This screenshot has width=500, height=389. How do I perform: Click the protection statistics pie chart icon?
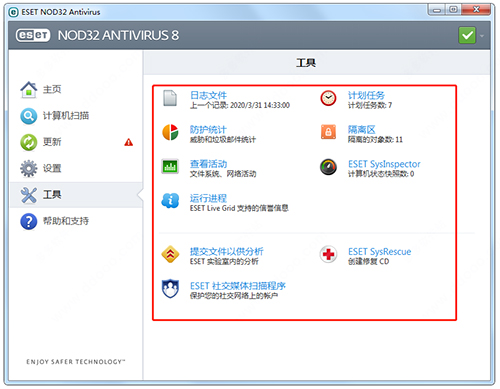point(170,133)
